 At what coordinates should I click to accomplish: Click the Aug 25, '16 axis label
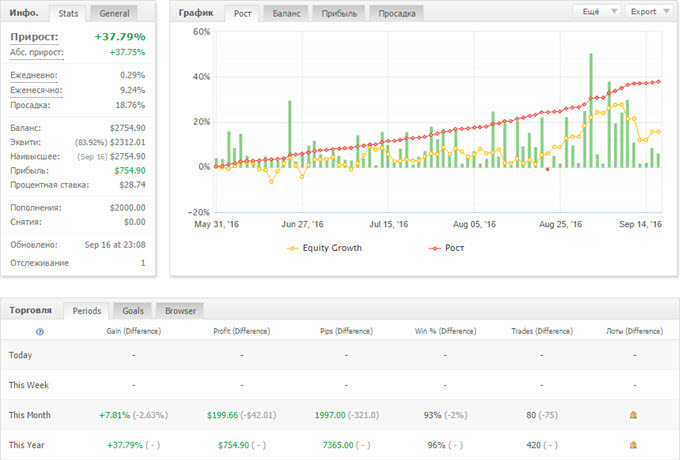pos(560,224)
